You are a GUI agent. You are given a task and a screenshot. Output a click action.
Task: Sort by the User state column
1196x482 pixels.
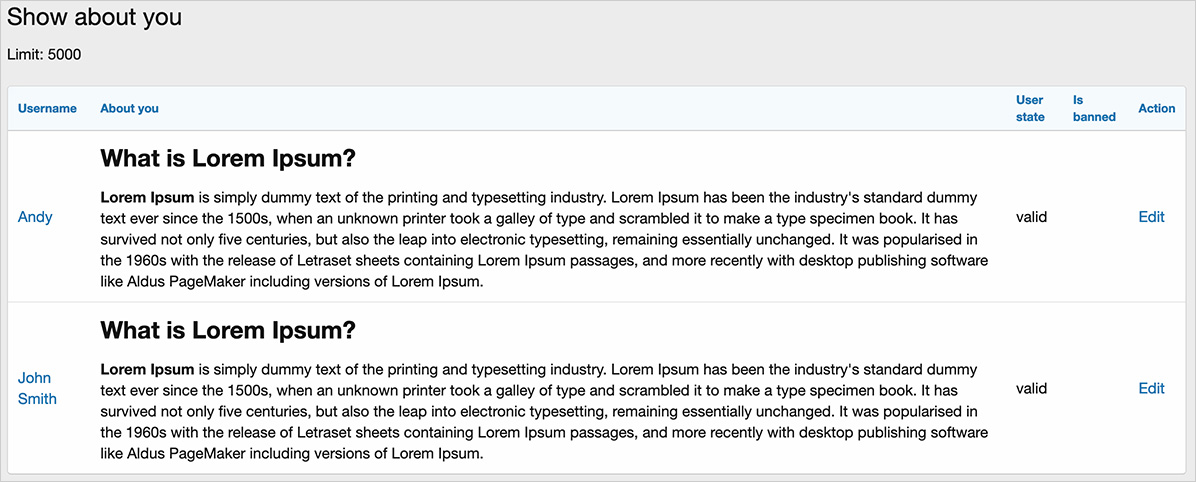[1030, 108]
